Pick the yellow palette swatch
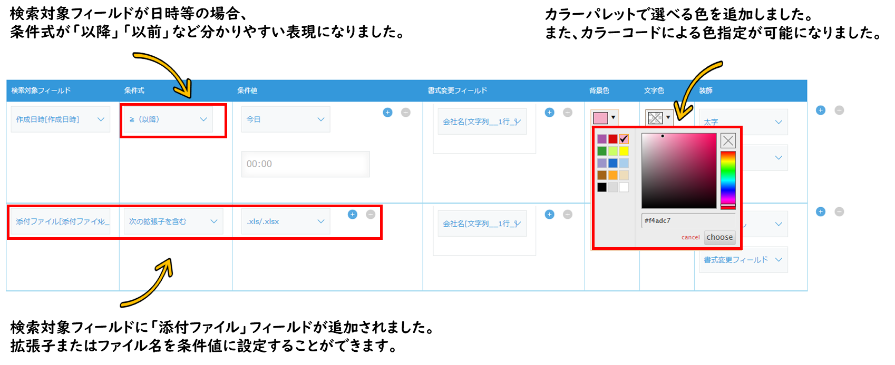 [624, 151]
